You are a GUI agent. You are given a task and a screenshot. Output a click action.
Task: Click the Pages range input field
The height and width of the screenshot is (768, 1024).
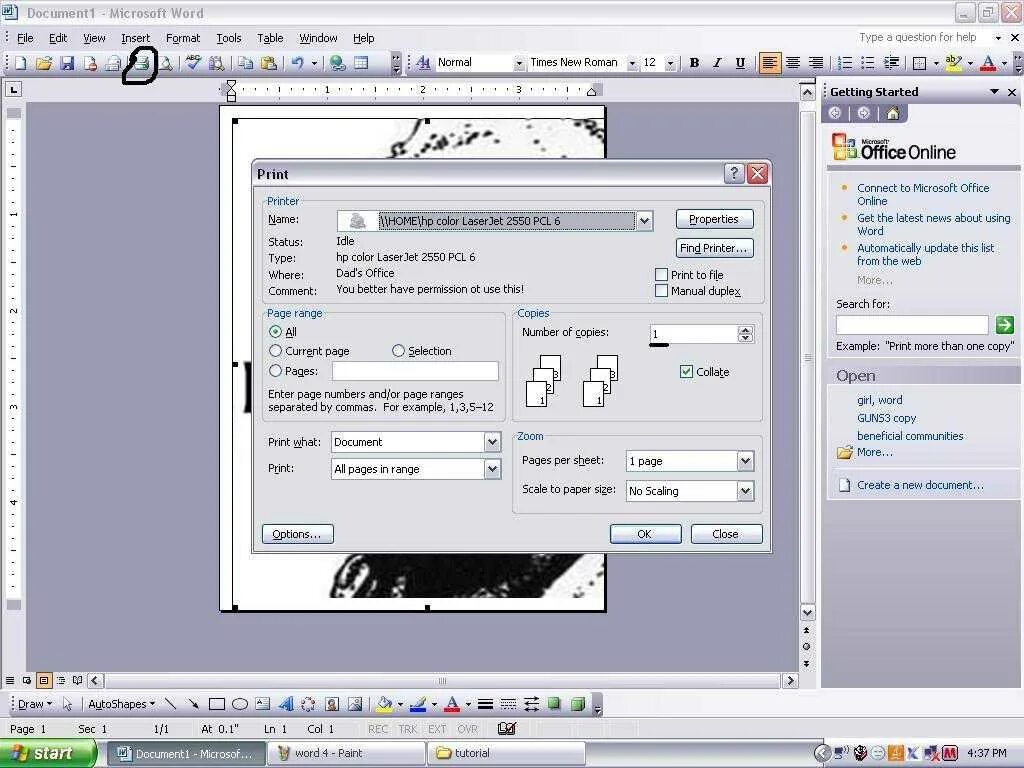(x=415, y=371)
